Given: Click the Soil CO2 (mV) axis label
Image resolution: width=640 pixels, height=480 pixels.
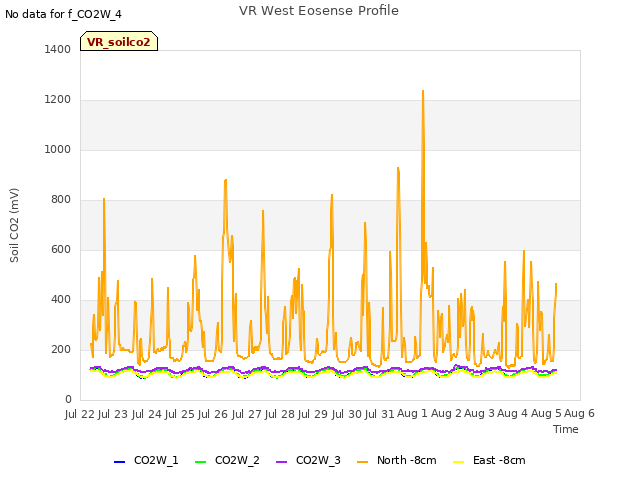Looking at the screenshot, I should click(14, 225).
